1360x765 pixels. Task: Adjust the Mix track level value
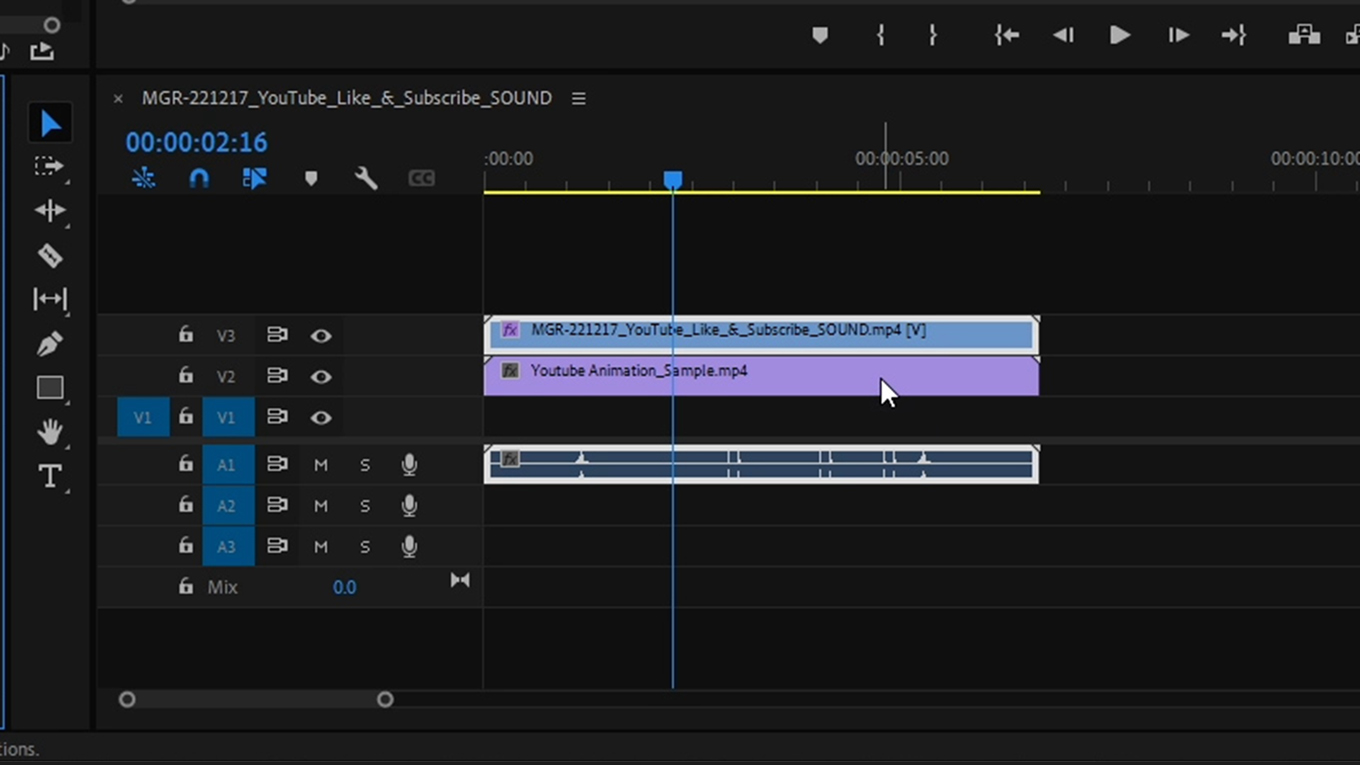344,587
